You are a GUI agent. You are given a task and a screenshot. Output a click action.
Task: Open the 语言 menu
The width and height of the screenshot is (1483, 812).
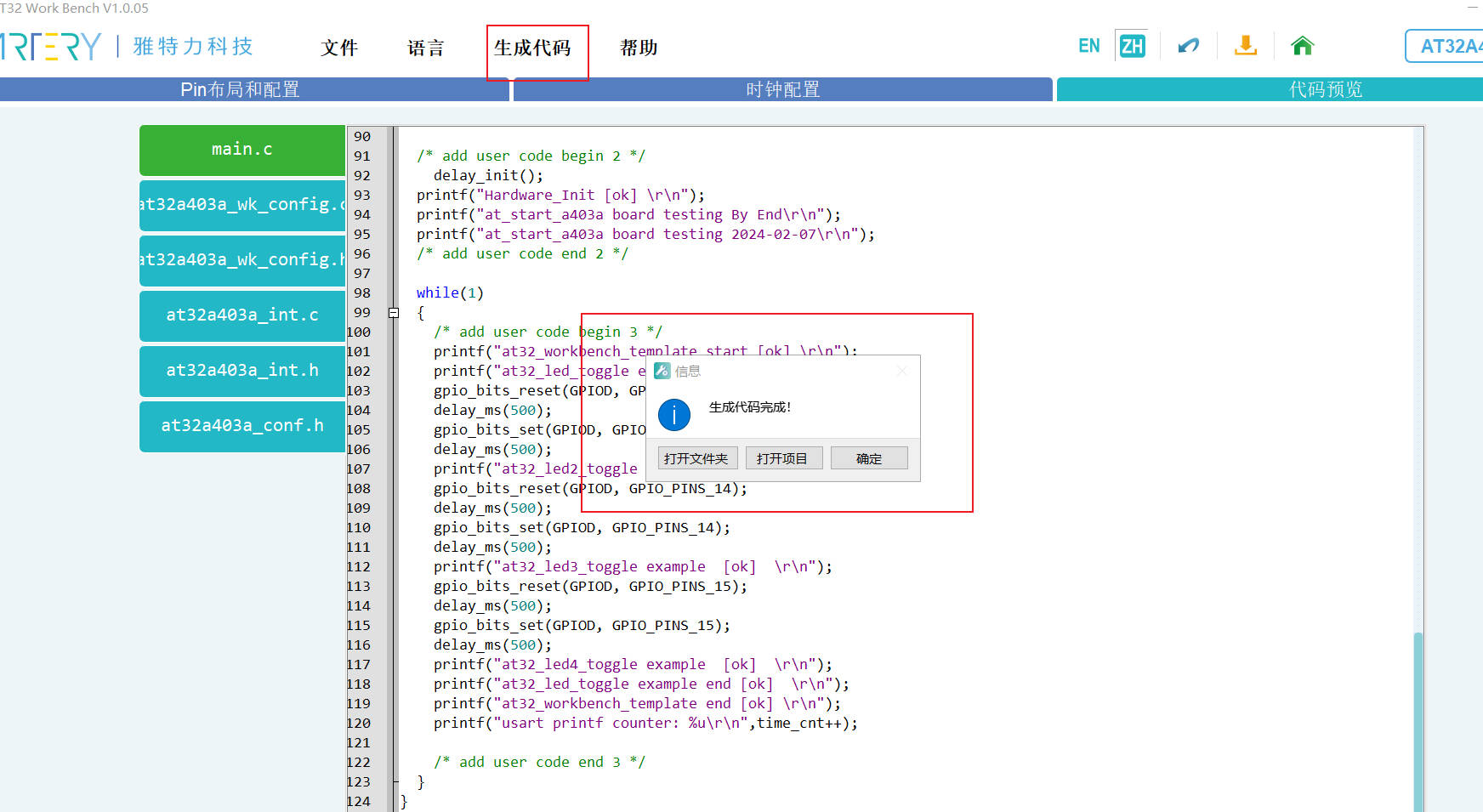(426, 48)
